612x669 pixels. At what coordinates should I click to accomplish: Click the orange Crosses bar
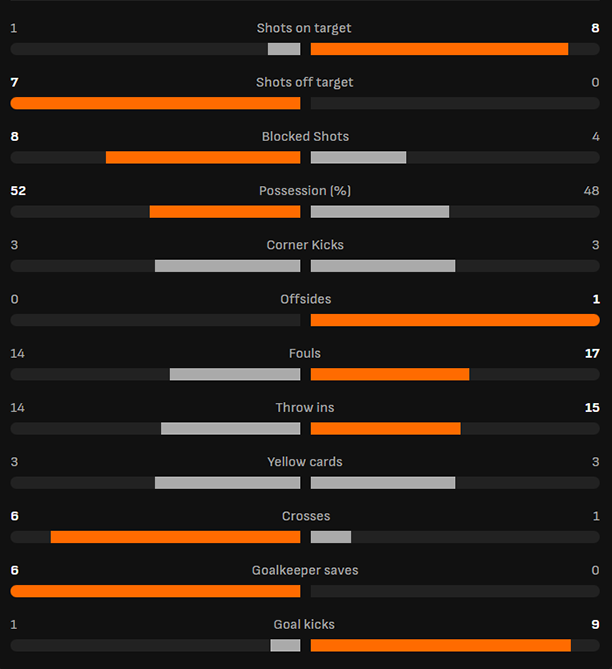tap(175, 537)
